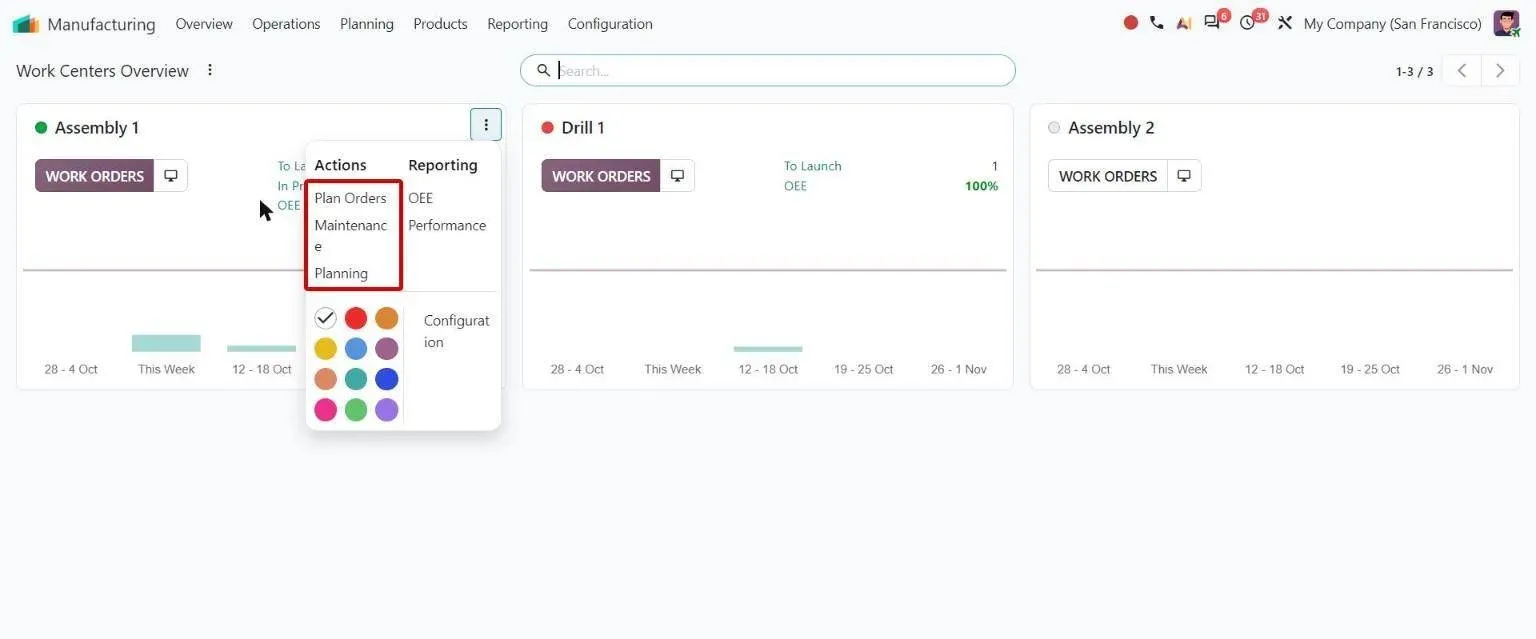Viewport: 1536px width, 639px height.
Task: Select Plan Orders in the Actions dropdown
Action: point(350,198)
